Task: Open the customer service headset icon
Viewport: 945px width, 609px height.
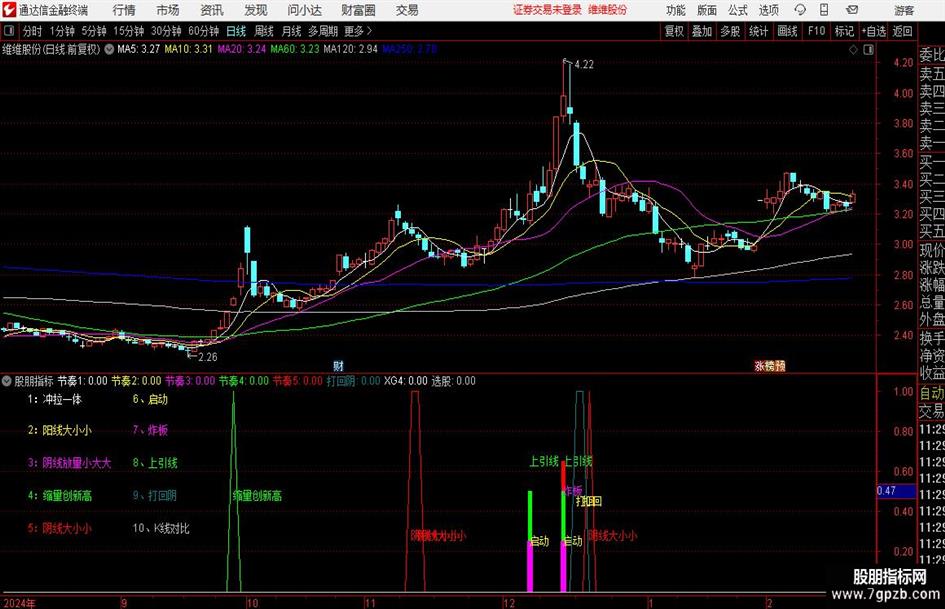Action: pyautogui.click(x=800, y=10)
